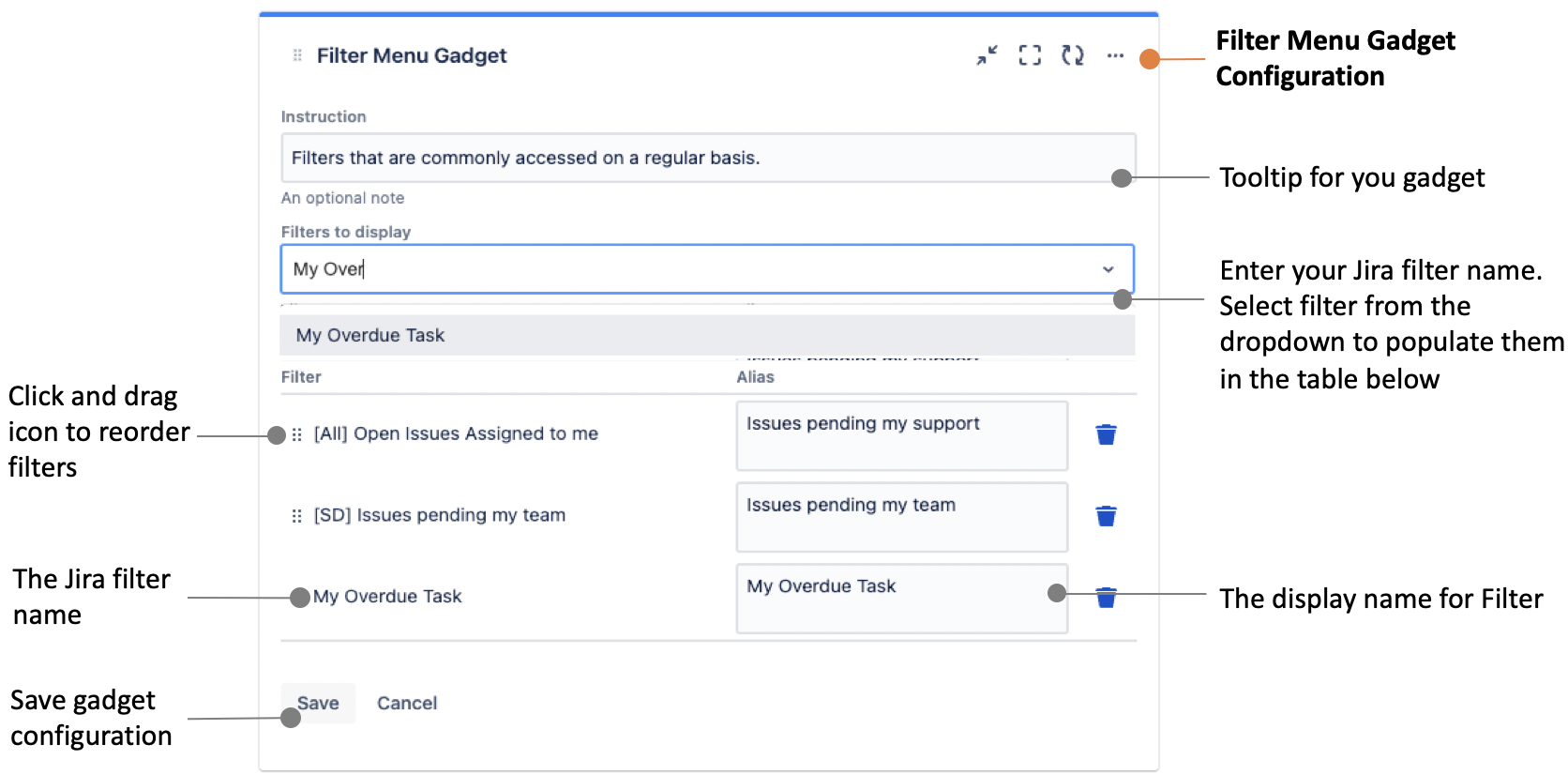Delete the Issues pending my team filter row

pos(1106,516)
